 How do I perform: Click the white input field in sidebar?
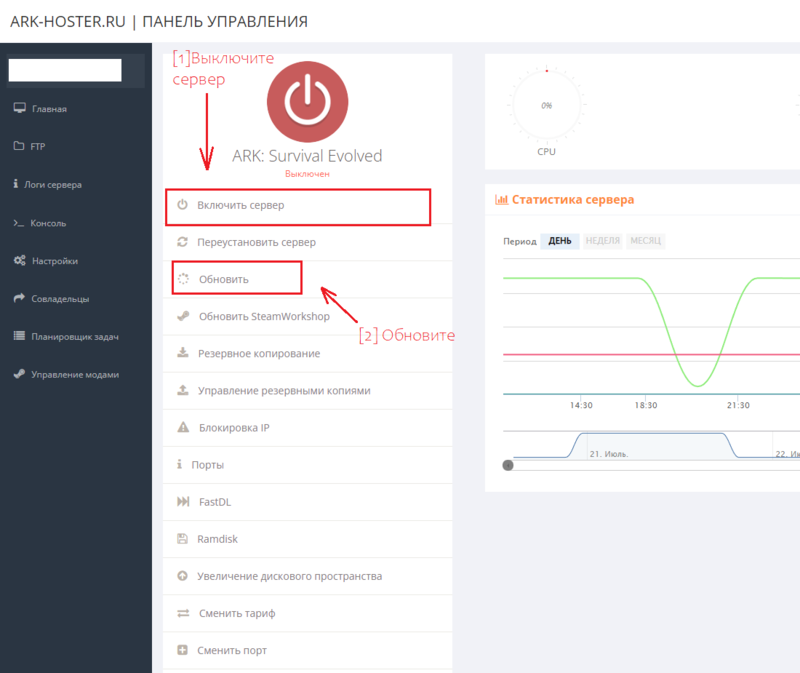(64, 70)
